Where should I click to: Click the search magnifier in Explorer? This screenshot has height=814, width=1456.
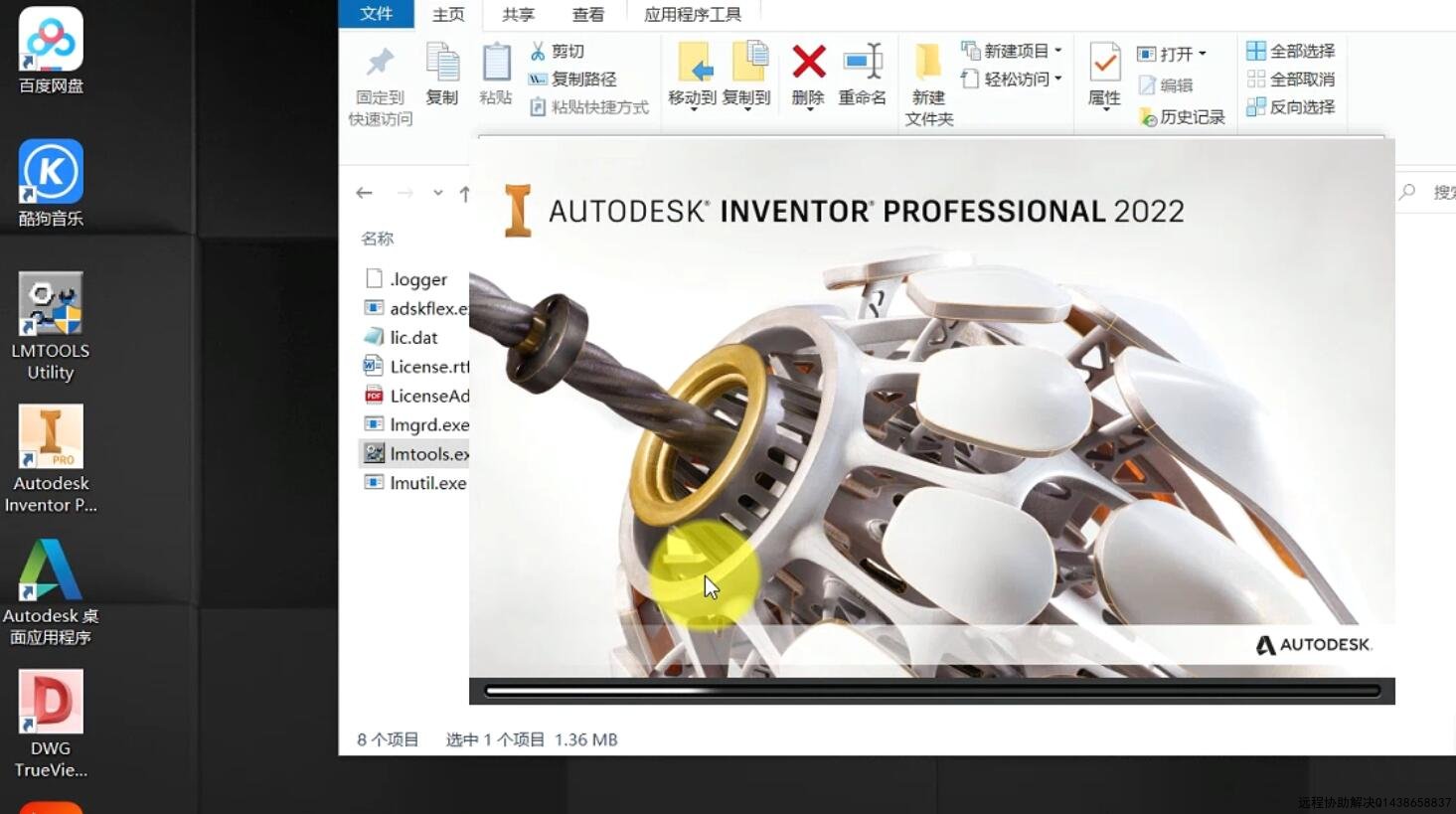click(1407, 192)
